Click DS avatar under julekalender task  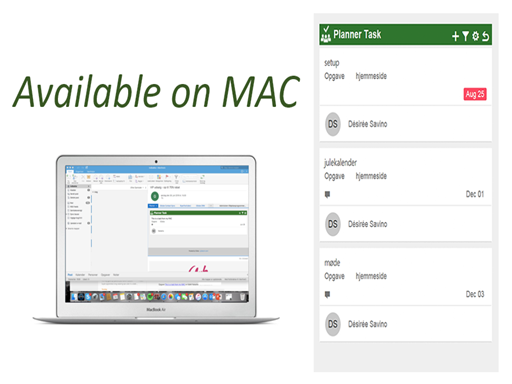(333, 224)
